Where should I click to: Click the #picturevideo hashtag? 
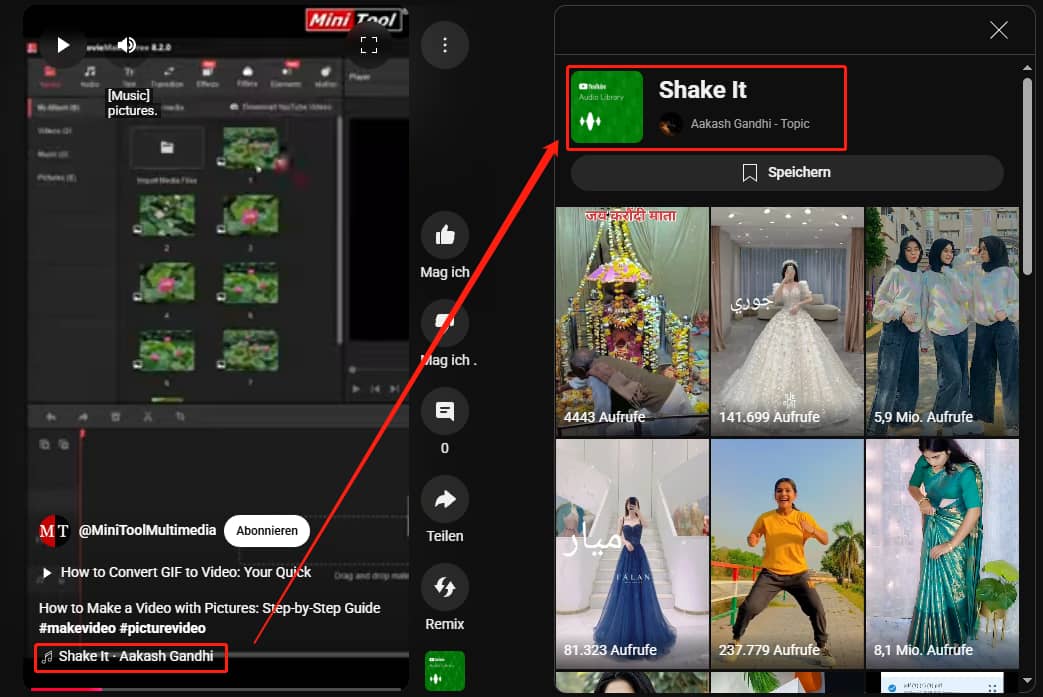point(162,628)
